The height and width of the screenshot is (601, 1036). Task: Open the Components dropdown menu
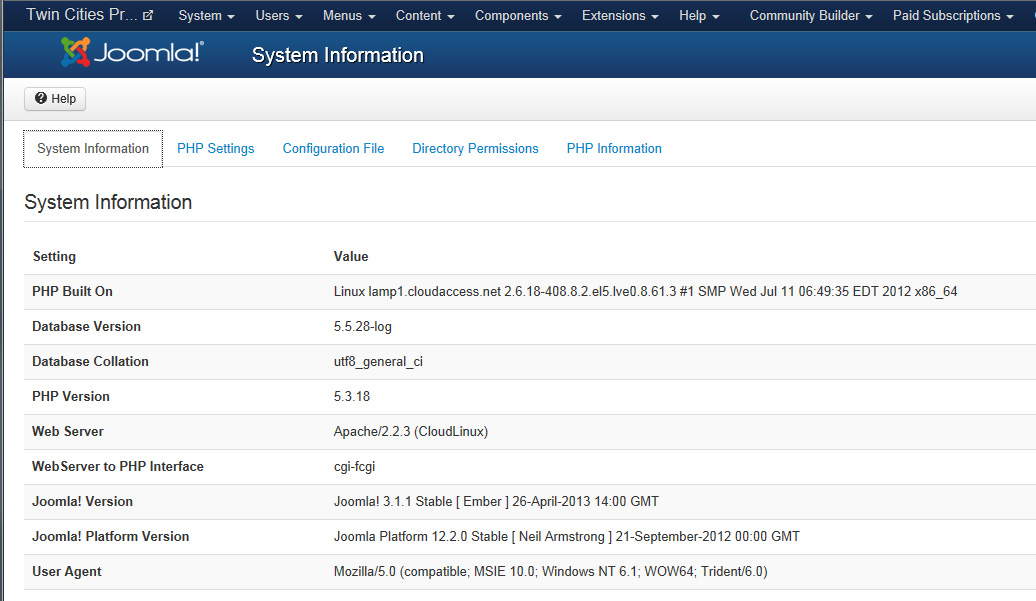(518, 16)
